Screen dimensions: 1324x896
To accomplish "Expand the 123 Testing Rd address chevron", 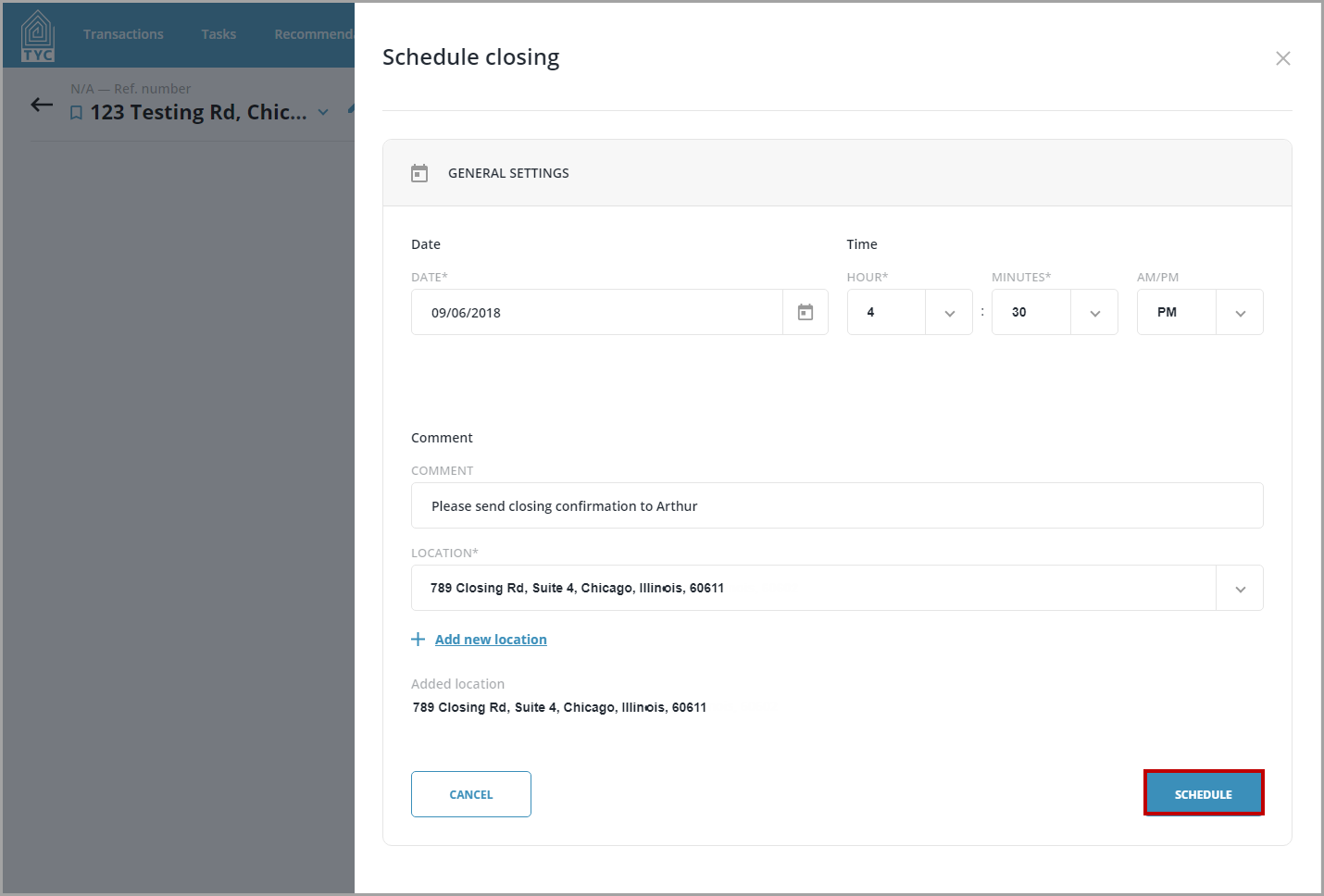I will coord(322,111).
